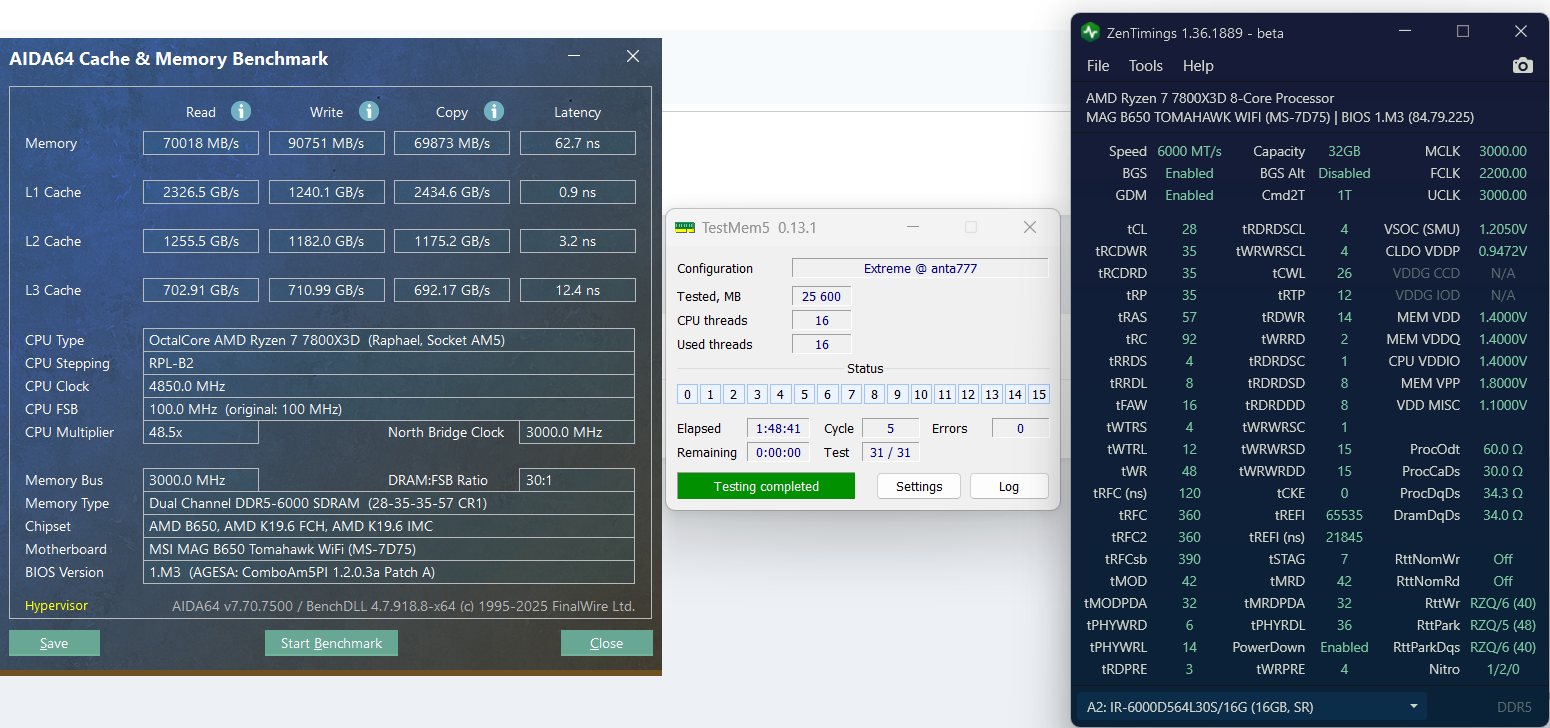
Task: Click the AIDA64 Close button
Action: click(606, 643)
